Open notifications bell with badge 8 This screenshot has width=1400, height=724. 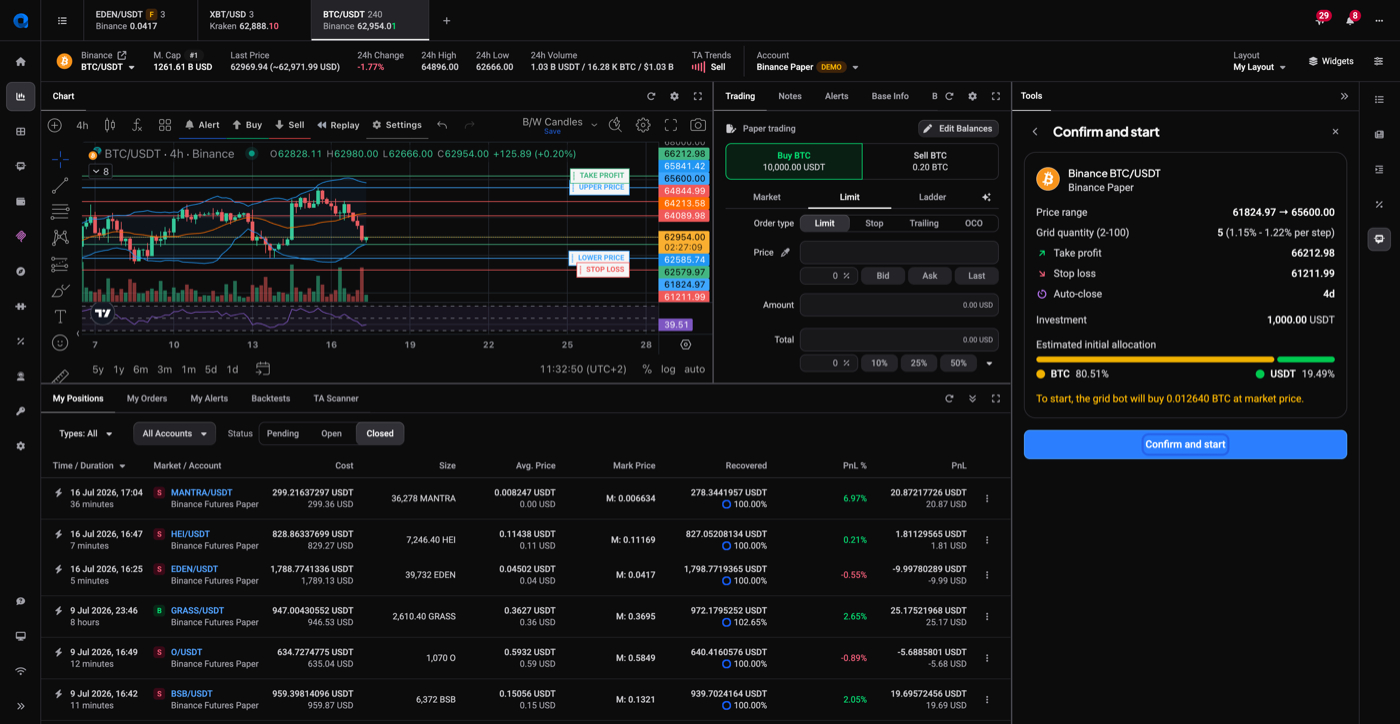pos(1350,20)
